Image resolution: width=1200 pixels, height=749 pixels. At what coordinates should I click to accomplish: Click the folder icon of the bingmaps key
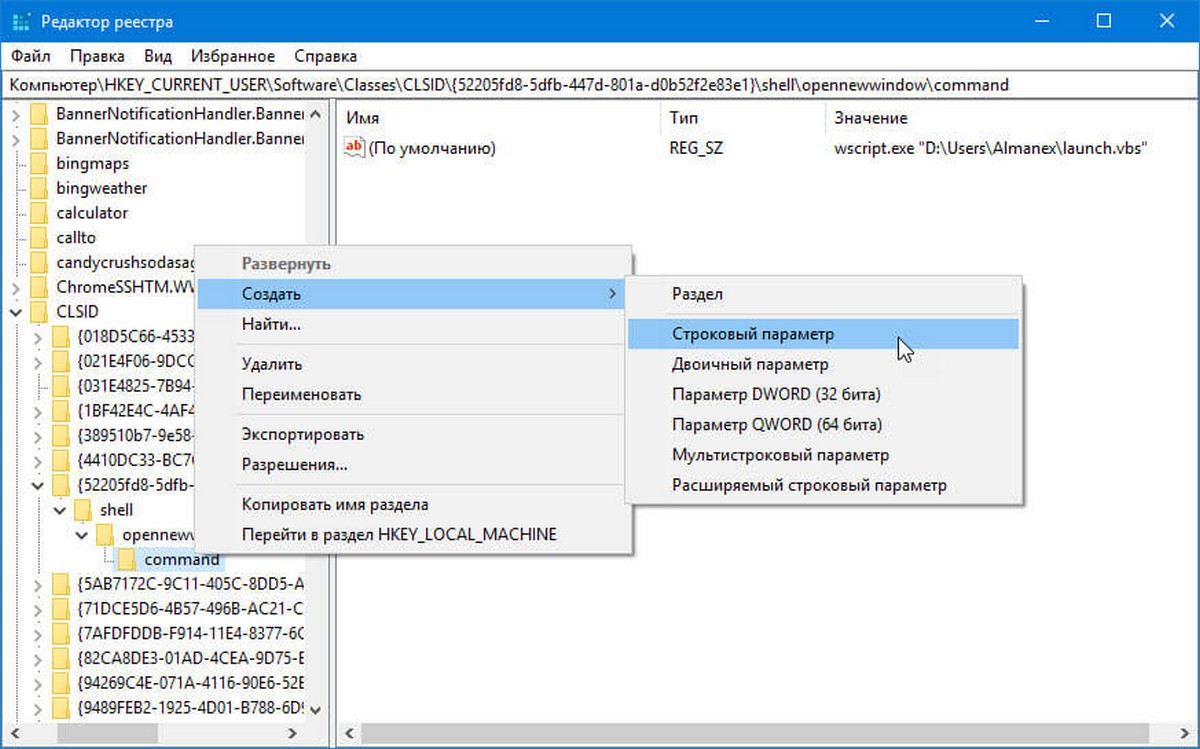tap(40, 162)
